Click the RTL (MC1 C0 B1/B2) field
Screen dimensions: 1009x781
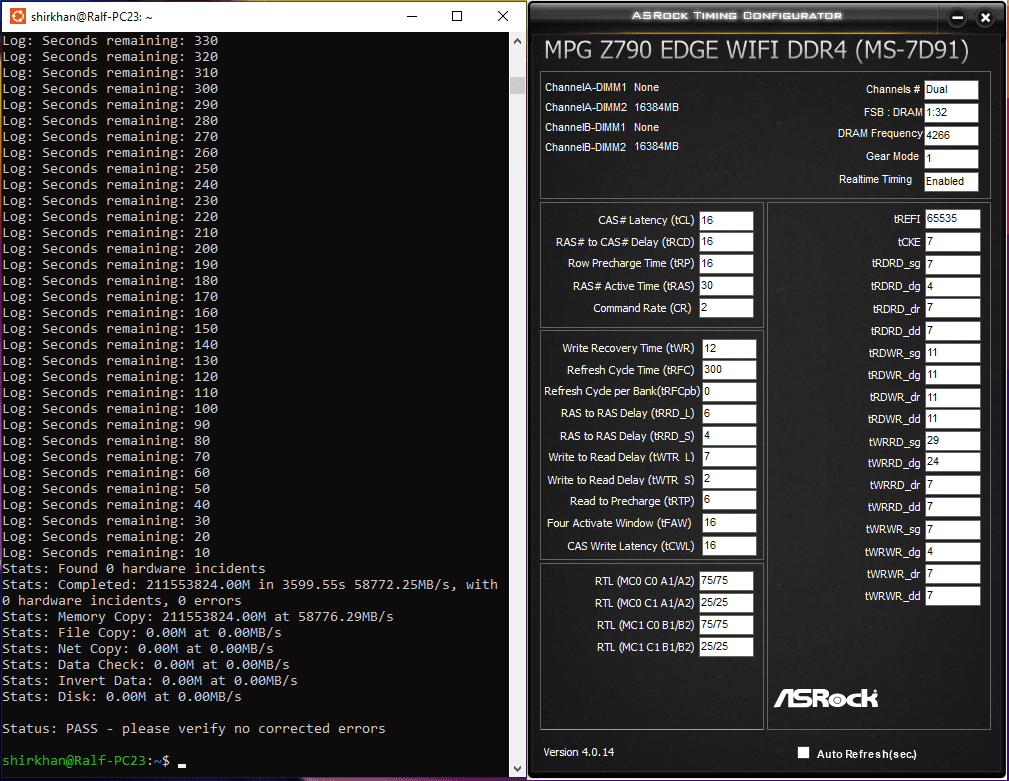click(x=726, y=625)
